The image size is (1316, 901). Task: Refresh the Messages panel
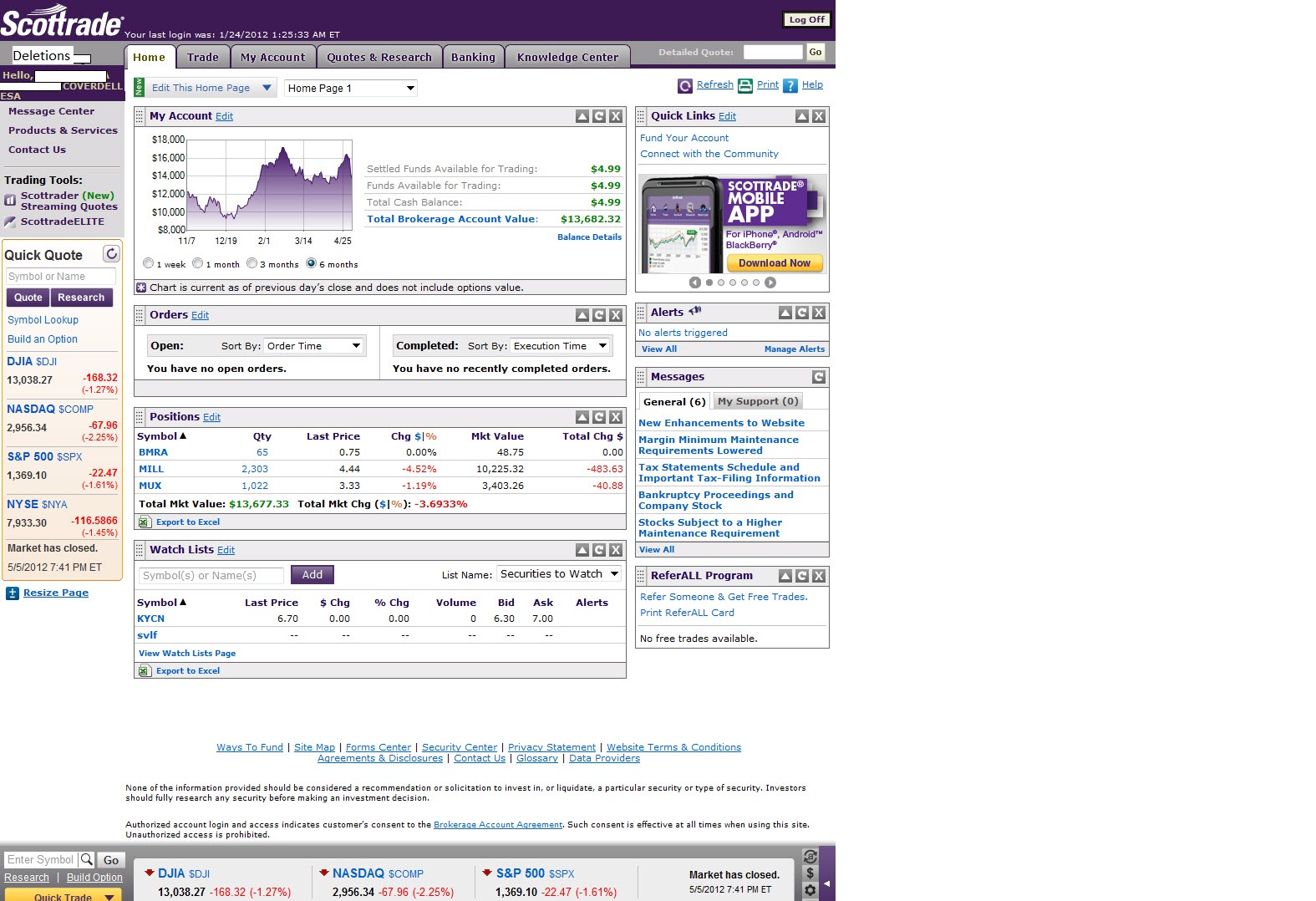tap(819, 377)
